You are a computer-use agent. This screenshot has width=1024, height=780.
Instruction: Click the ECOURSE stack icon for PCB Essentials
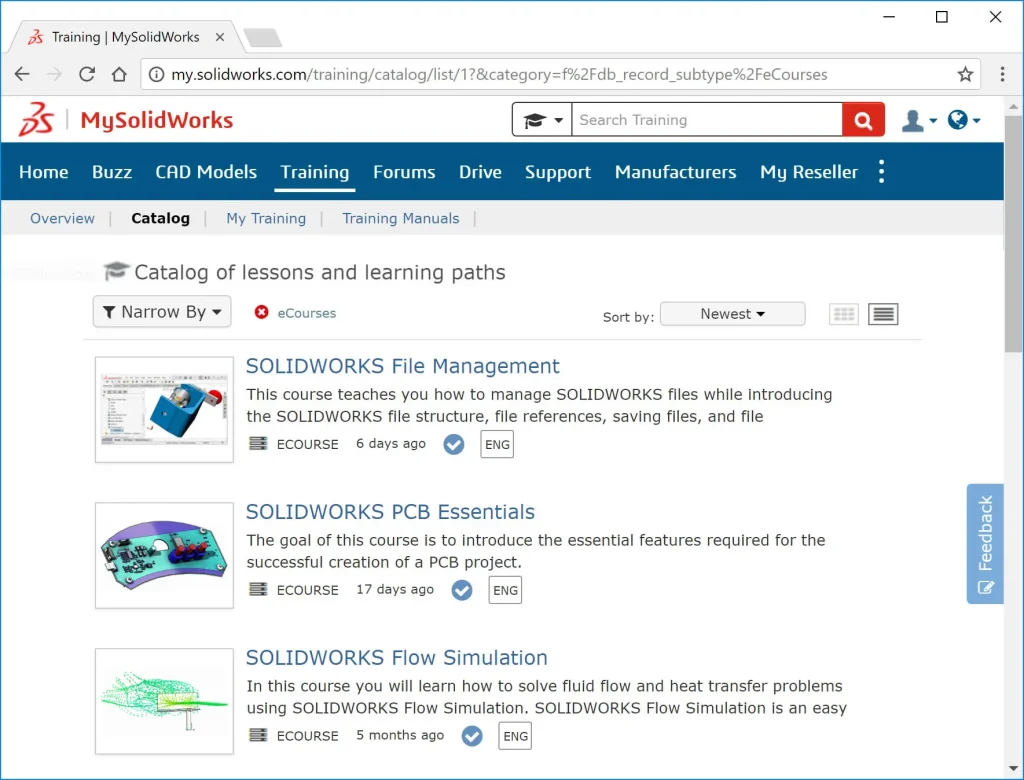pos(258,589)
